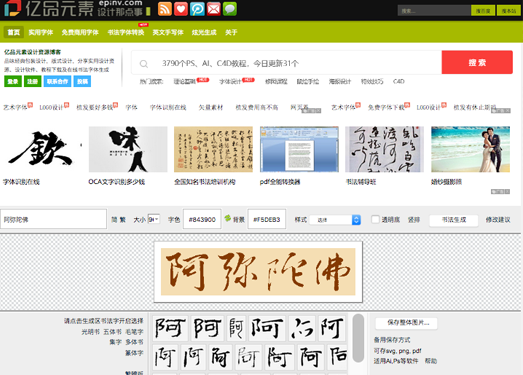Click the first yellow-green top search button

tap(483, 11)
